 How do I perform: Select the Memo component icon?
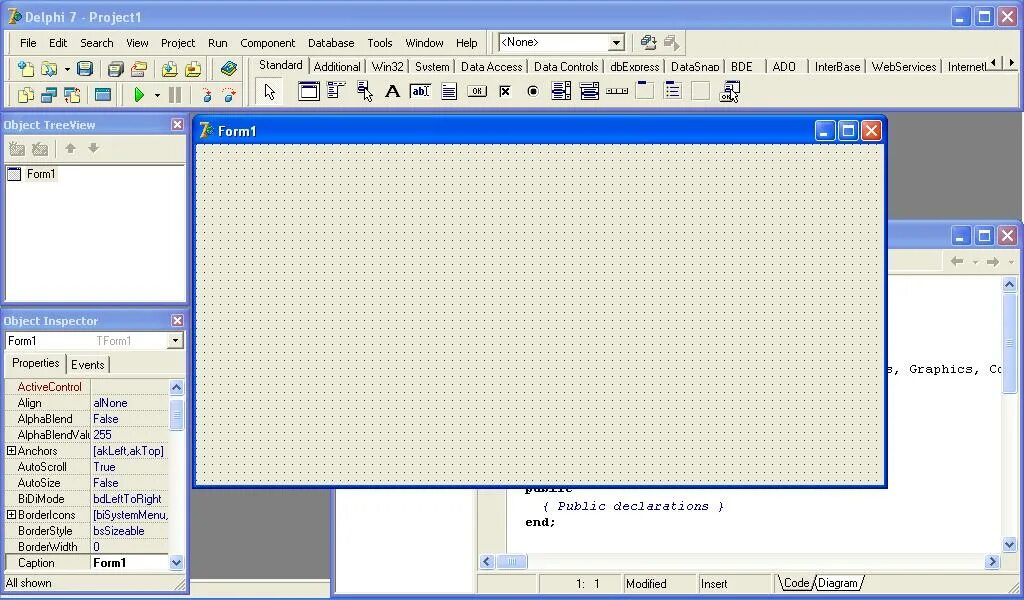(x=449, y=91)
